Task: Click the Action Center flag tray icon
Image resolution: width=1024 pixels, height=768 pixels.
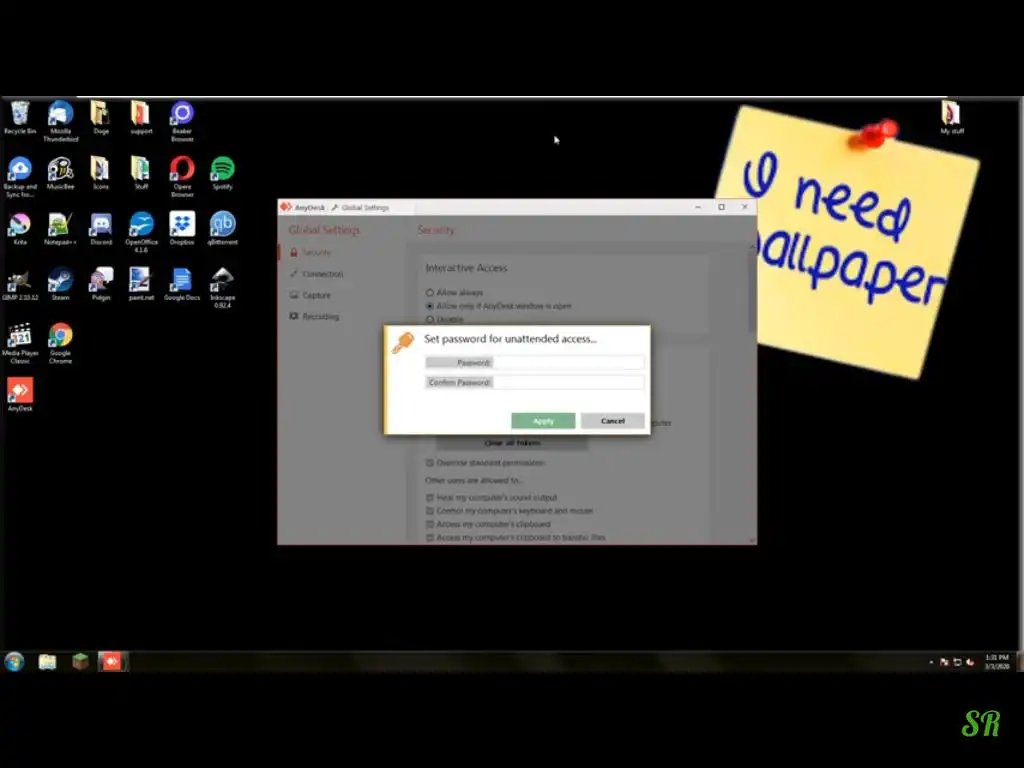Action: [x=944, y=662]
